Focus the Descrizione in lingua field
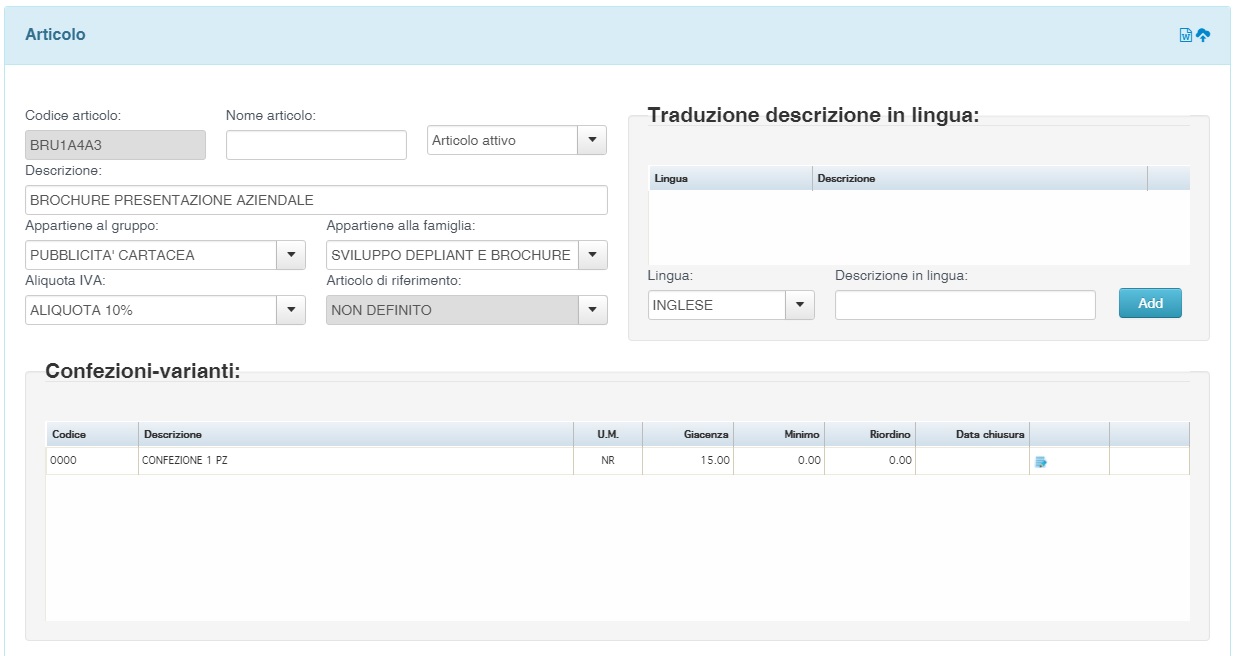The height and width of the screenshot is (656, 1236). (x=965, y=305)
